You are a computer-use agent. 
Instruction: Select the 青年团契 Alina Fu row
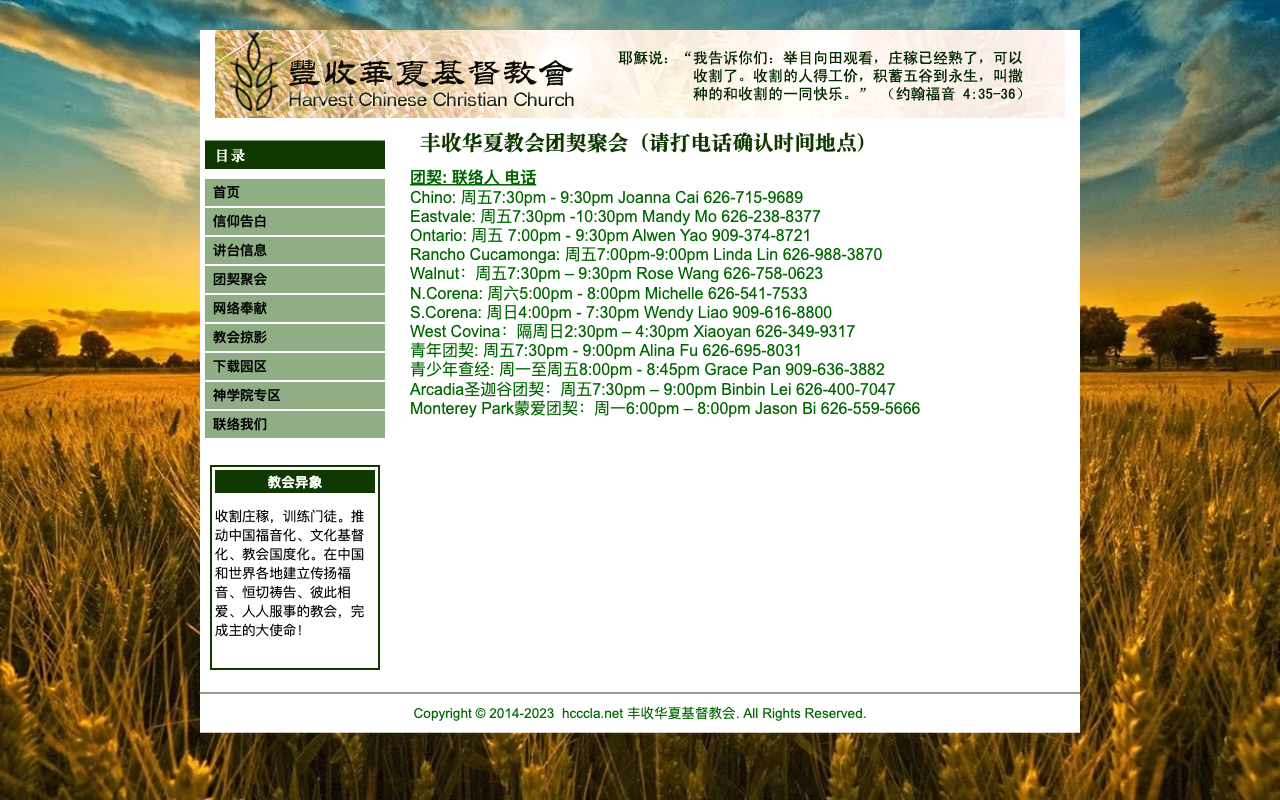coord(606,351)
